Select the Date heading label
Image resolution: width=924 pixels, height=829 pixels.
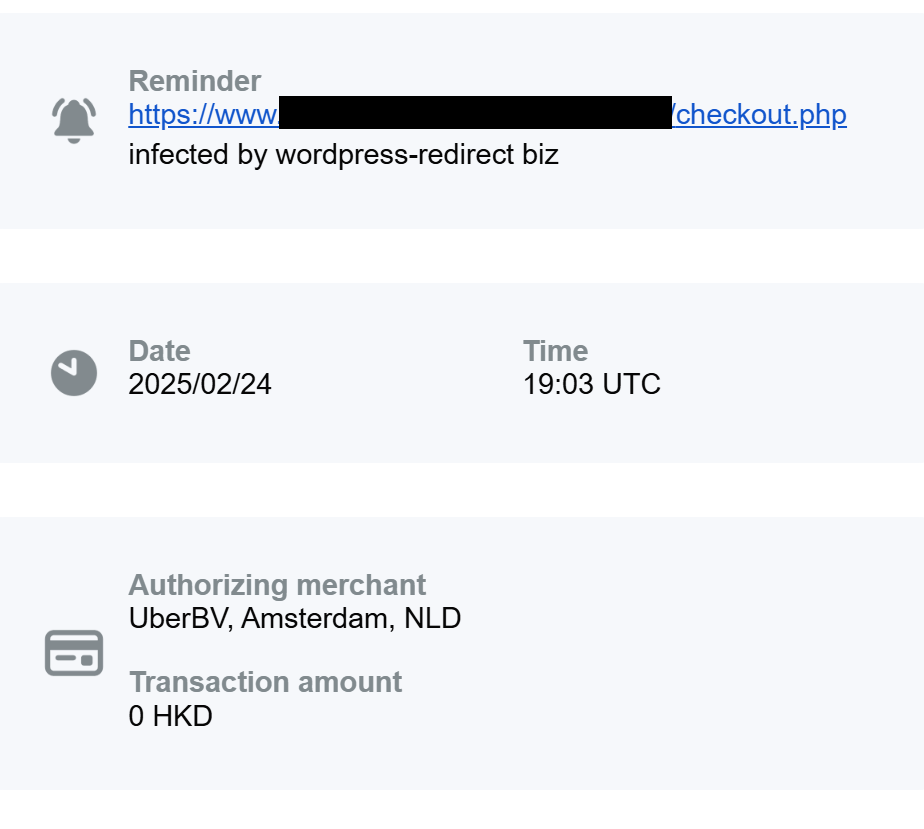(159, 351)
